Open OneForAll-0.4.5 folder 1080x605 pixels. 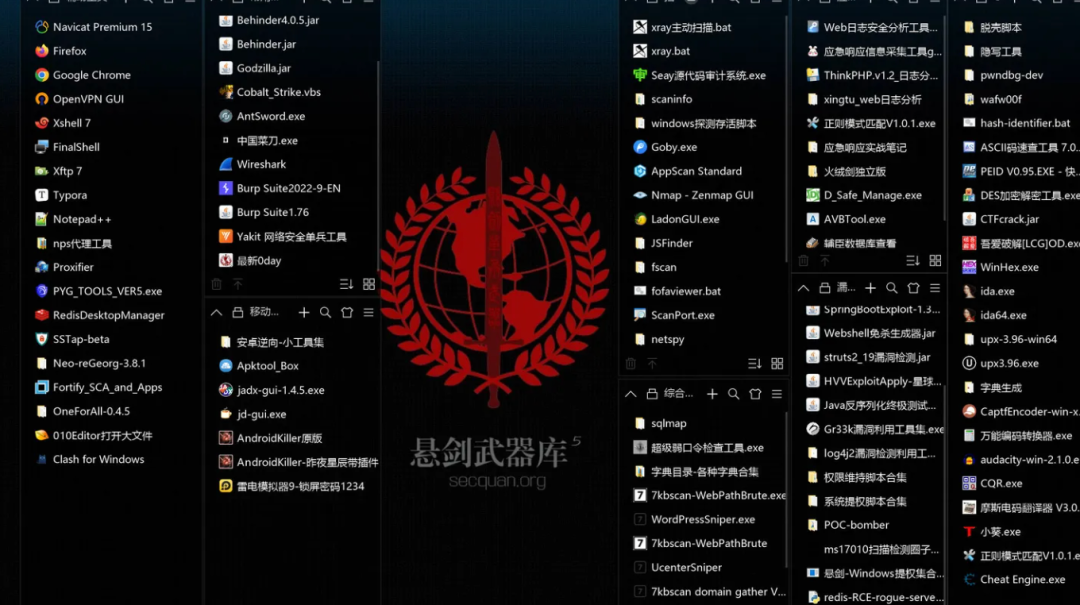[x=81, y=411]
